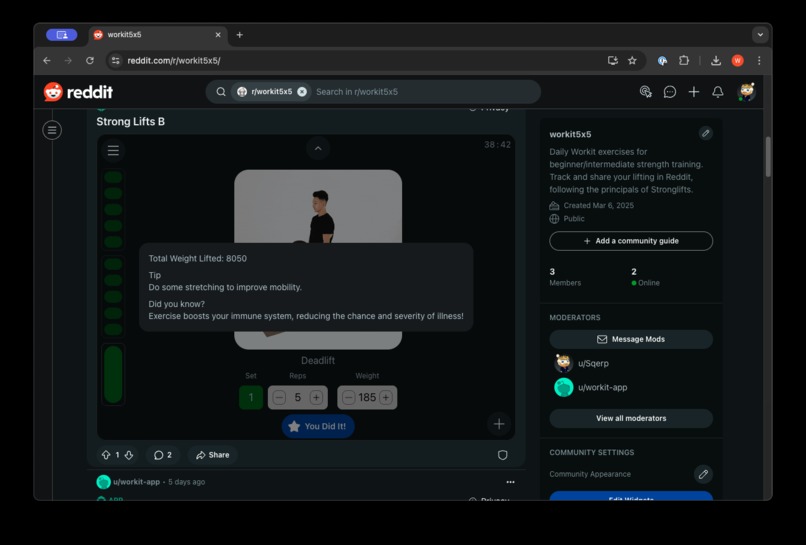The height and width of the screenshot is (545, 806).
Task: Open the browser downloads icon
Action: coord(716,61)
